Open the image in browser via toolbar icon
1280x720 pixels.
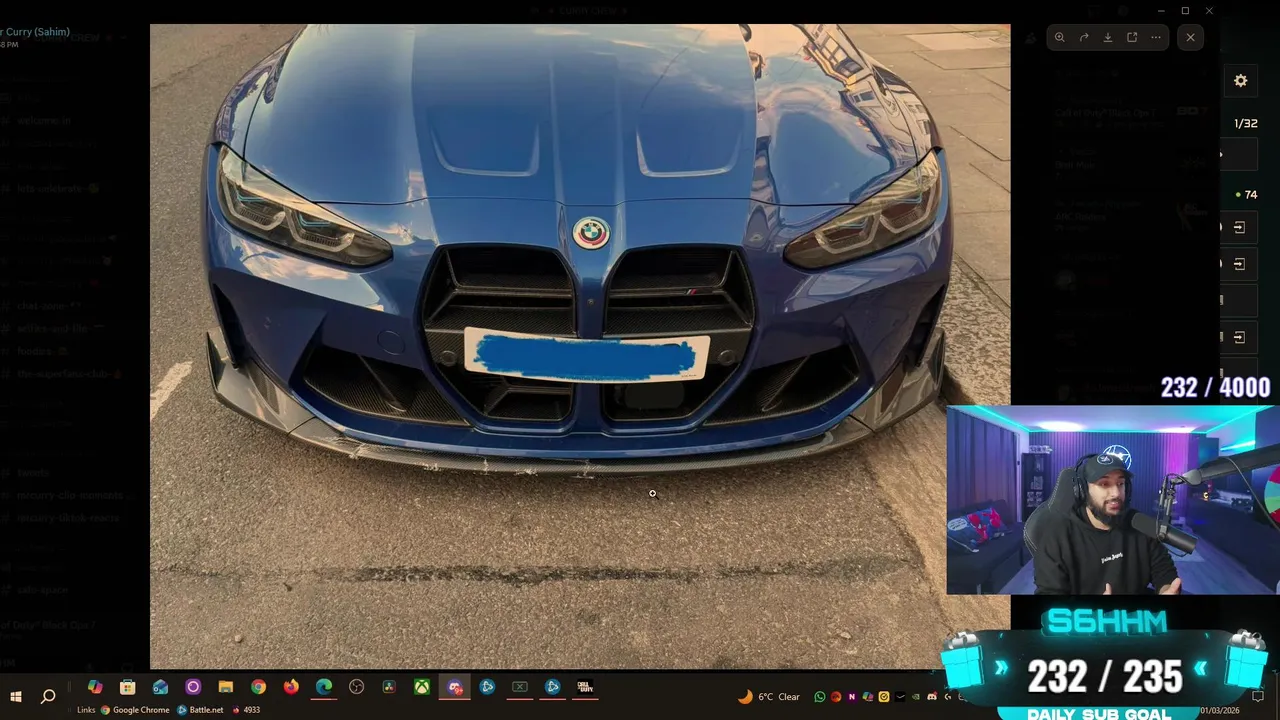[x=1132, y=37]
